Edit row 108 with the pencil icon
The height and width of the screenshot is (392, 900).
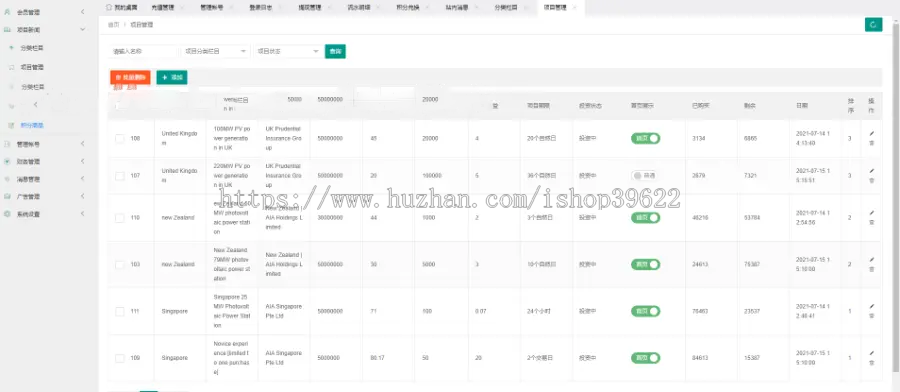tap(872, 133)
